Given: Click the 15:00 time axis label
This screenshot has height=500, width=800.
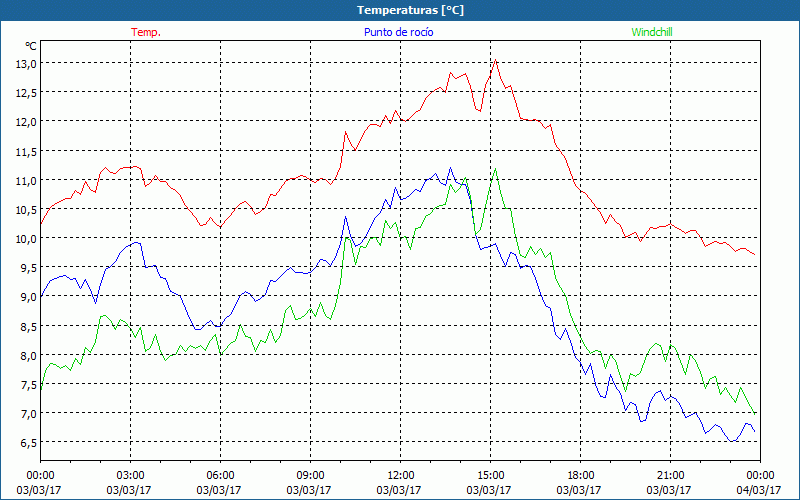Looking at the screenshot, I should tap(489, 476).
